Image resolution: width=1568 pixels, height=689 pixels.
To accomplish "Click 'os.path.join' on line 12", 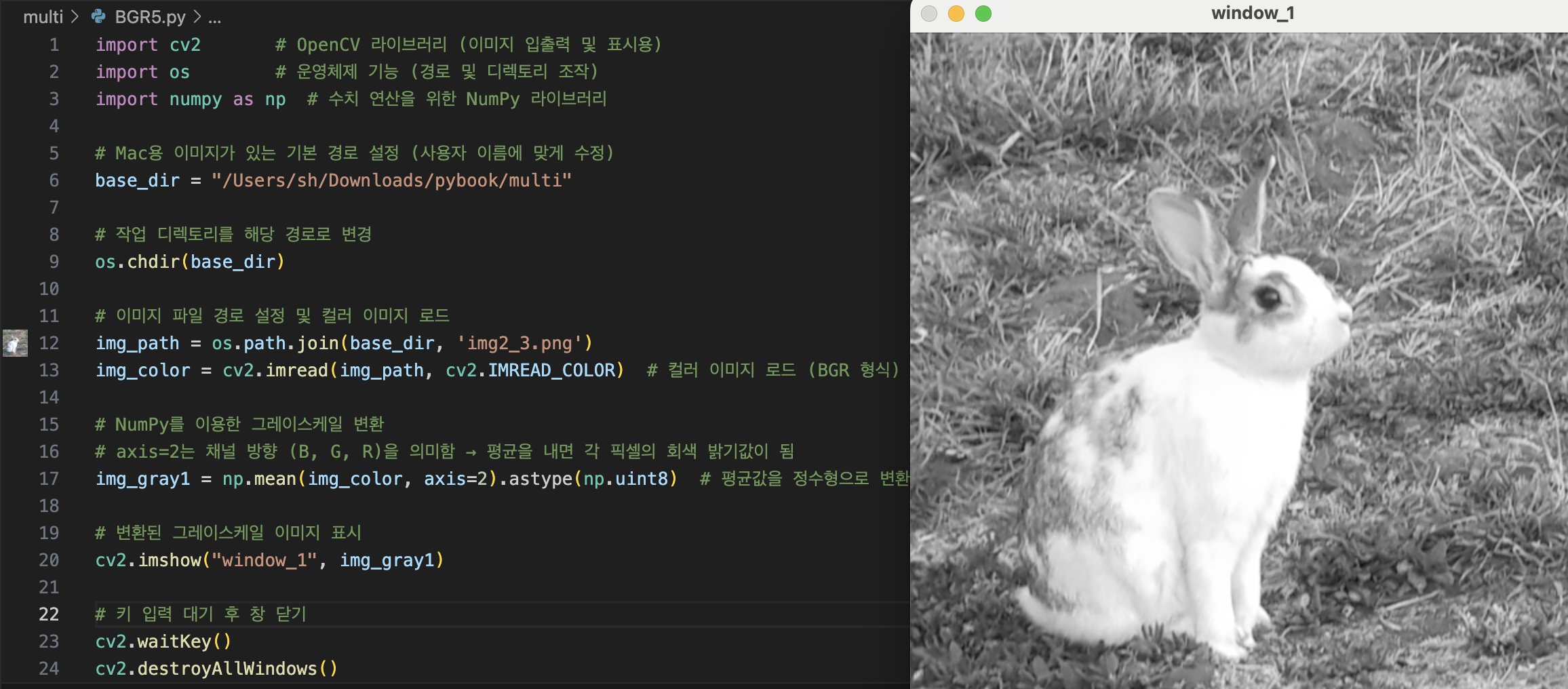I will click(x=275, y=343).
